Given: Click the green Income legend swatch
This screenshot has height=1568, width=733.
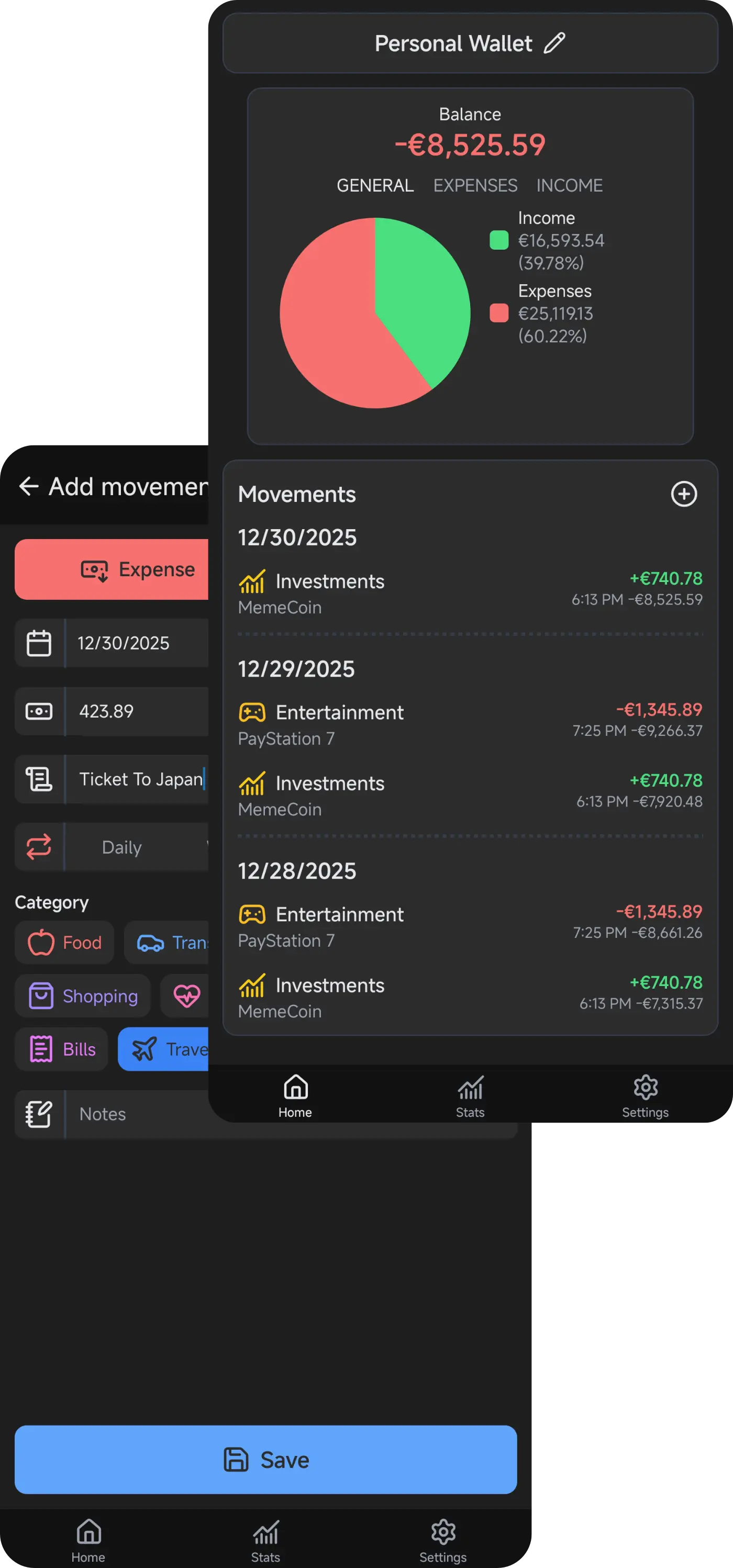Looking at the screenshot, I should point(498,240).
